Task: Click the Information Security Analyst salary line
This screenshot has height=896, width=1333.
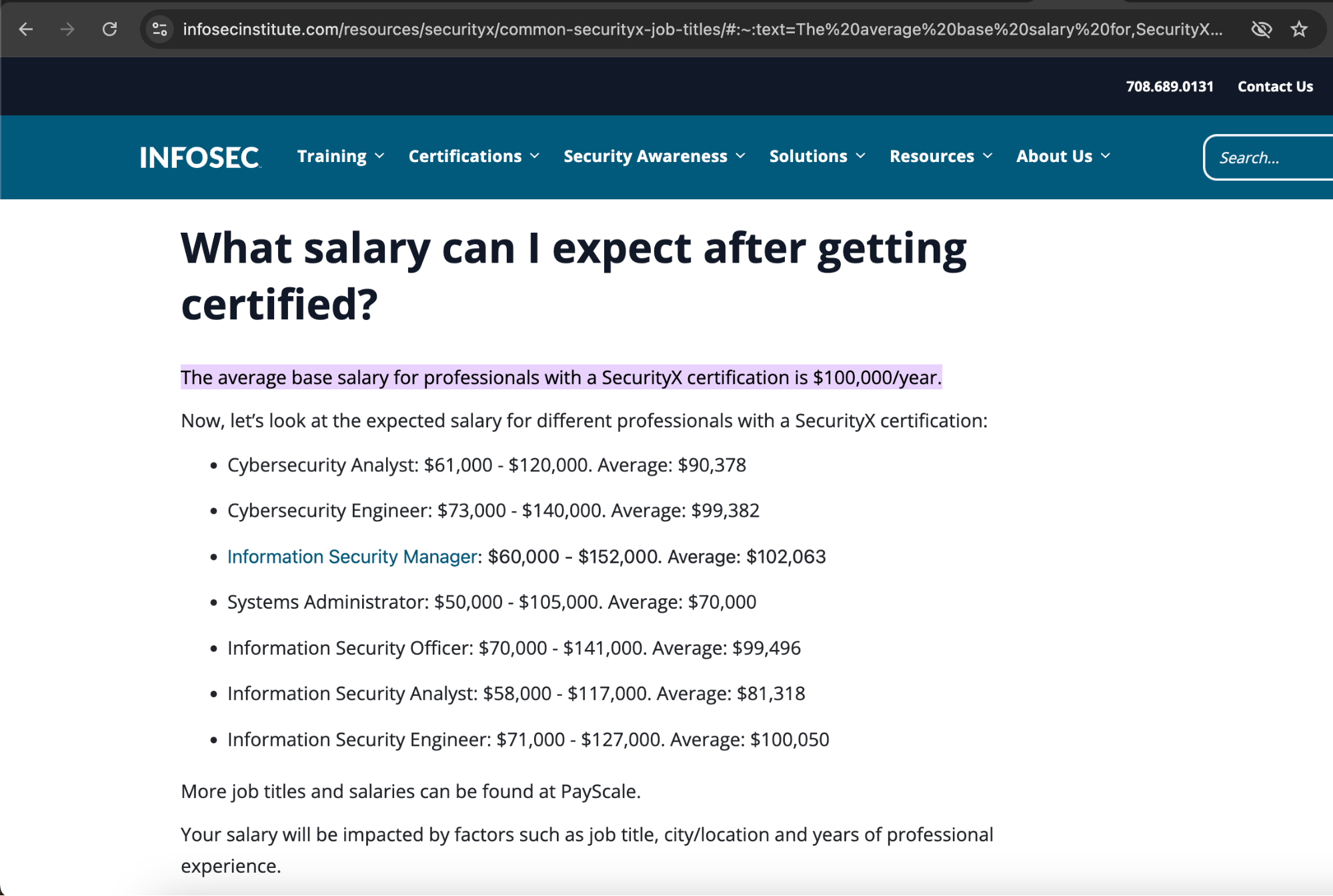Action: coord(516,694)
